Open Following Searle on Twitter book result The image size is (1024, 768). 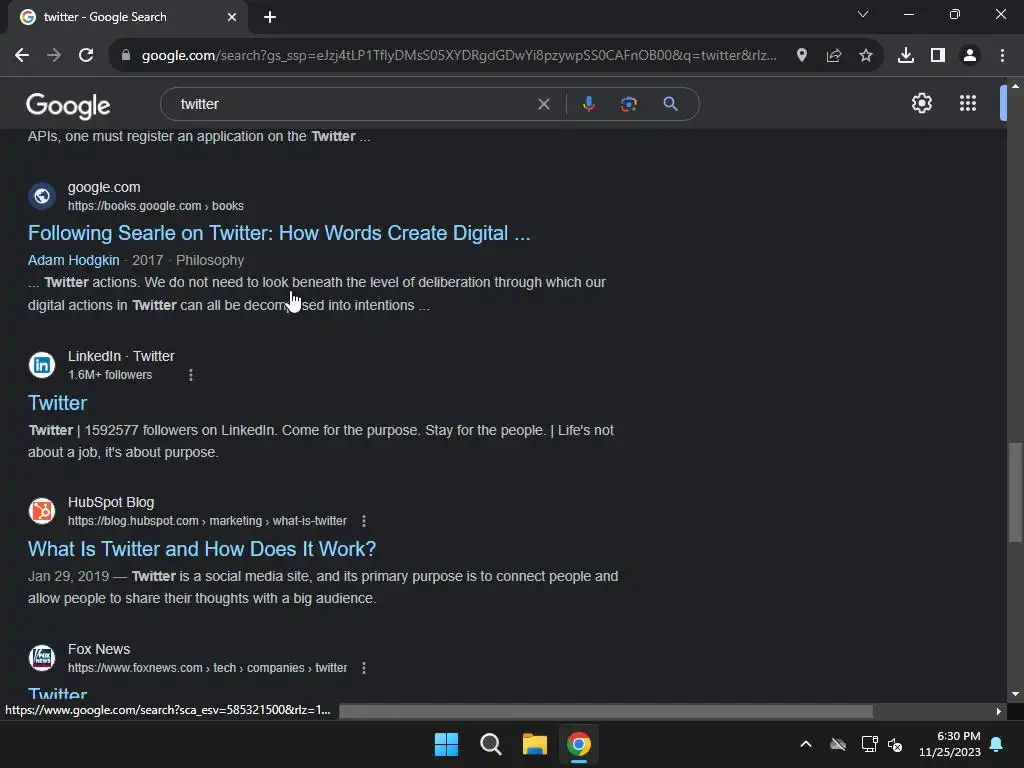coord(279,233)
